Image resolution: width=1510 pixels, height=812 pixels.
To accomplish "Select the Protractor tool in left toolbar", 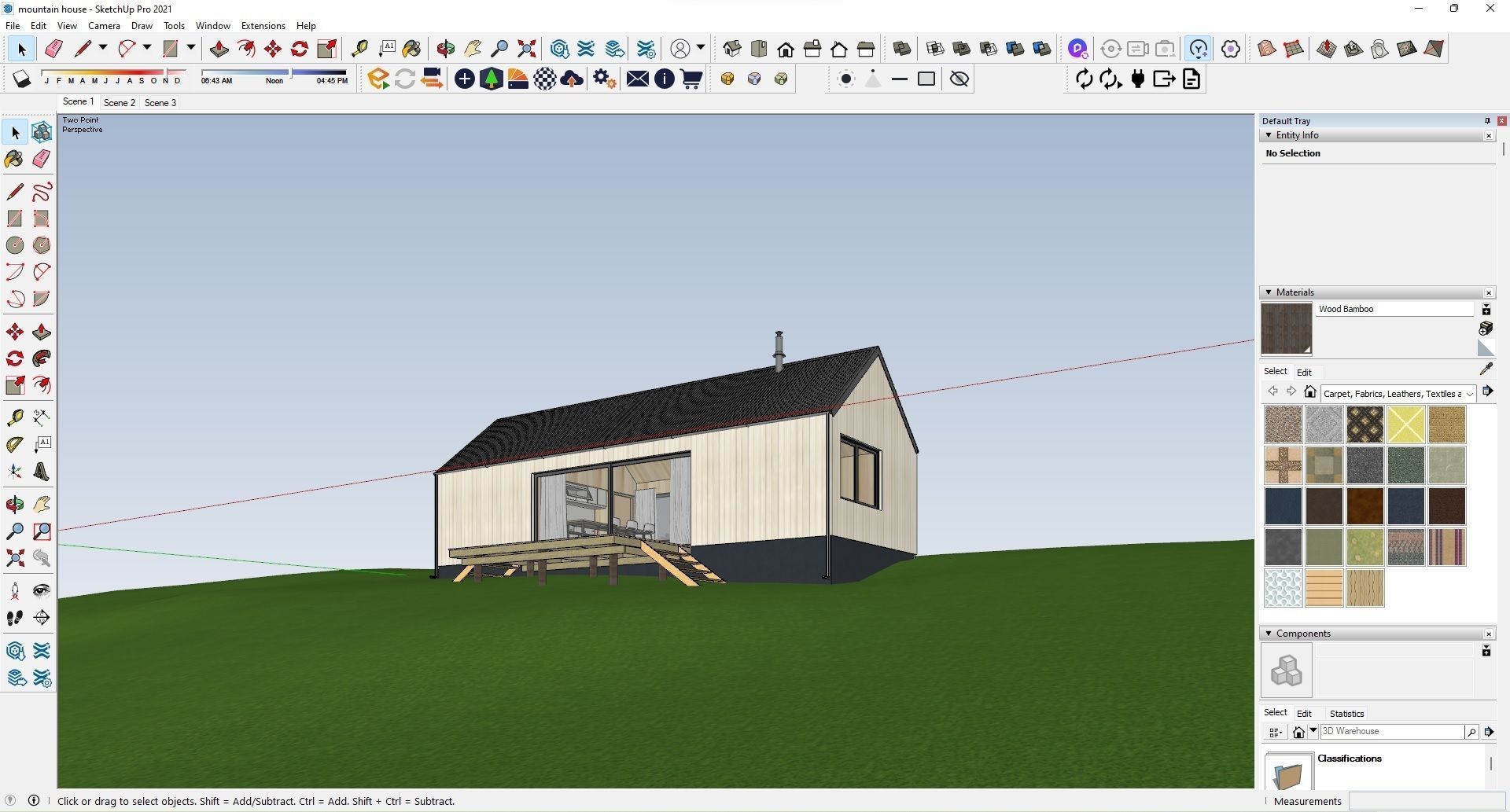I will point(15,445).
